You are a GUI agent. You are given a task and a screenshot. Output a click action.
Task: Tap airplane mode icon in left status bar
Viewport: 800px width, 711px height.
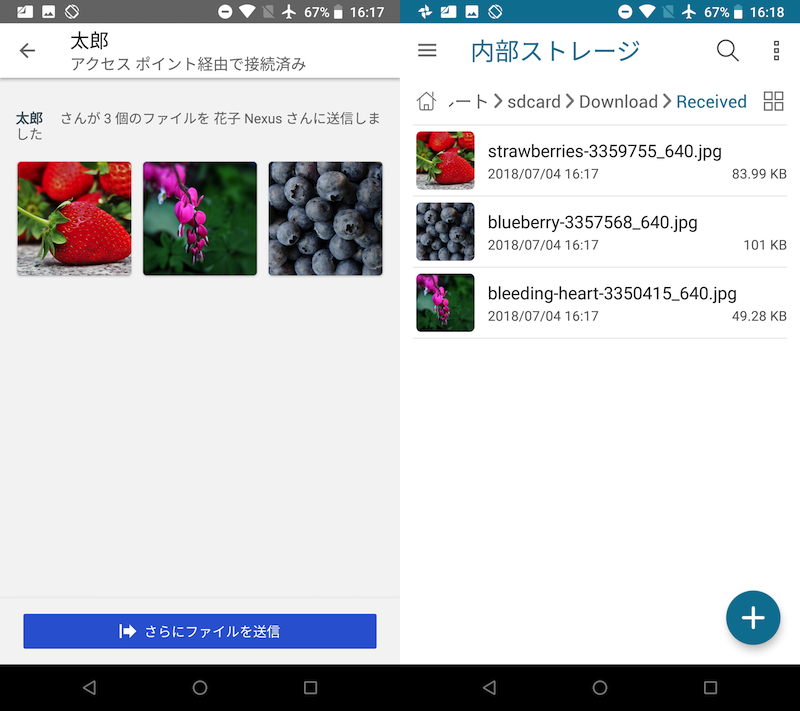click(289, 11)
